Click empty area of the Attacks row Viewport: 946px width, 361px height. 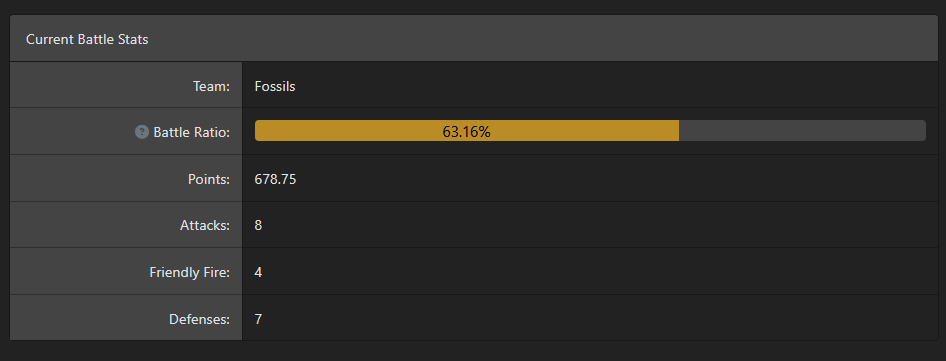(597, 225)
